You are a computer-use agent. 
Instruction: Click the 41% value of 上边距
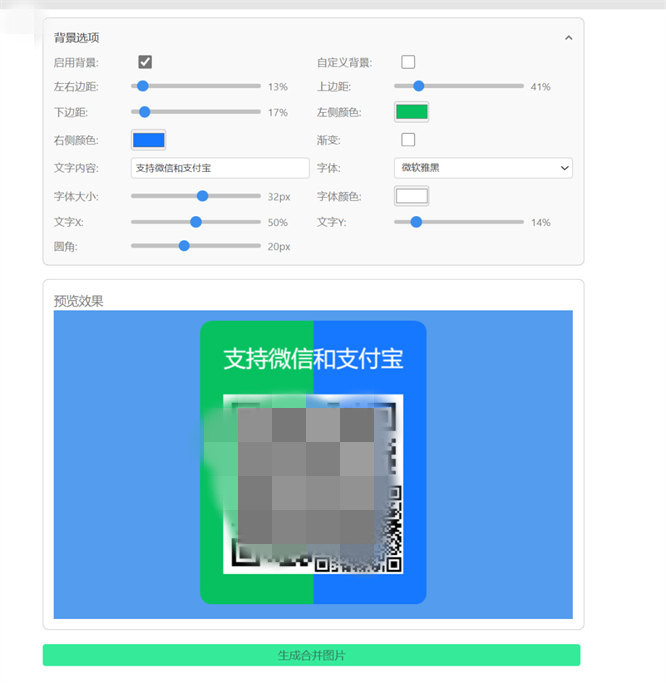coord(541,87)
